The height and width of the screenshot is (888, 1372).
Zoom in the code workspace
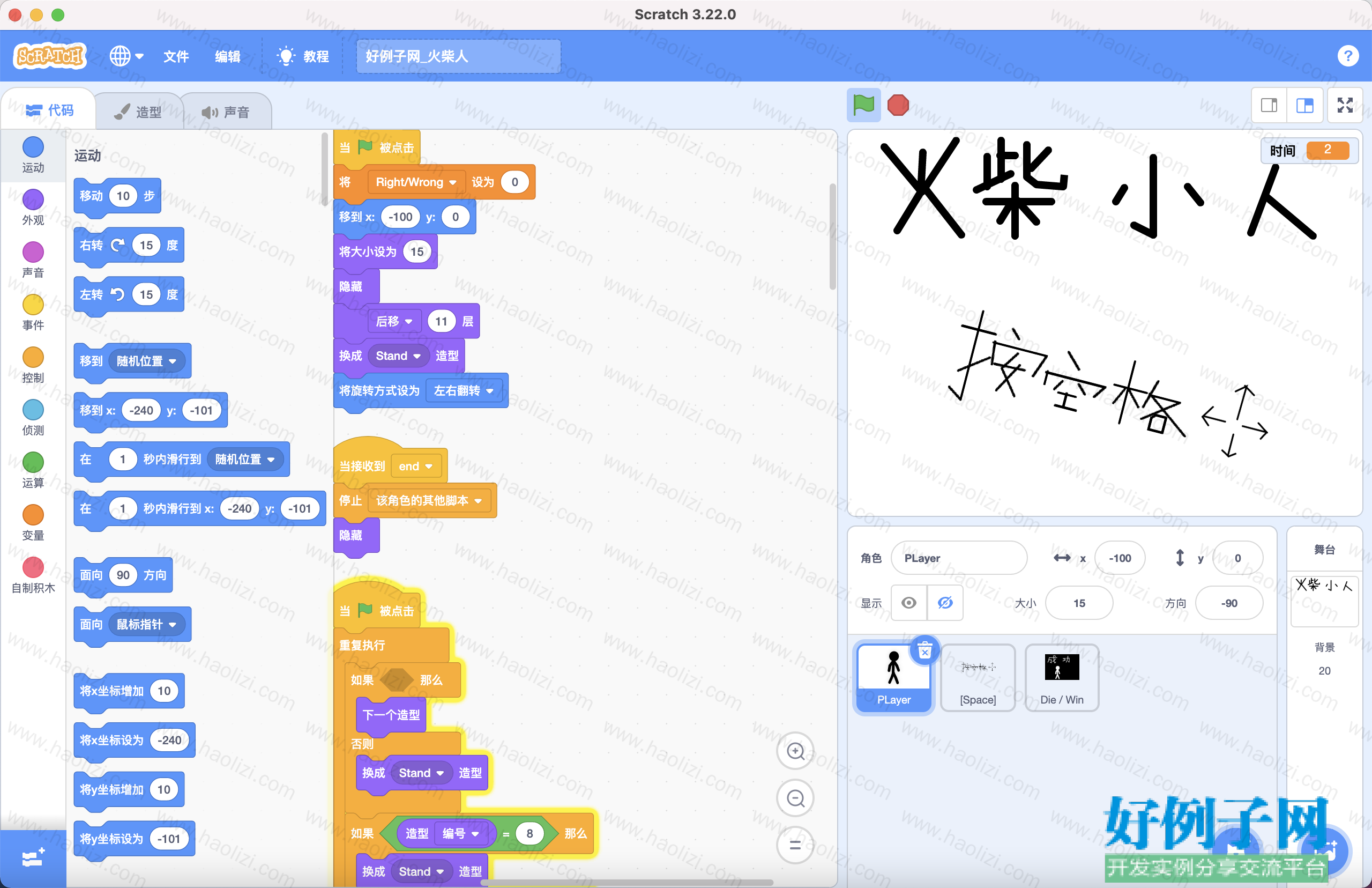pyautogui.click(x=795, y=751)
